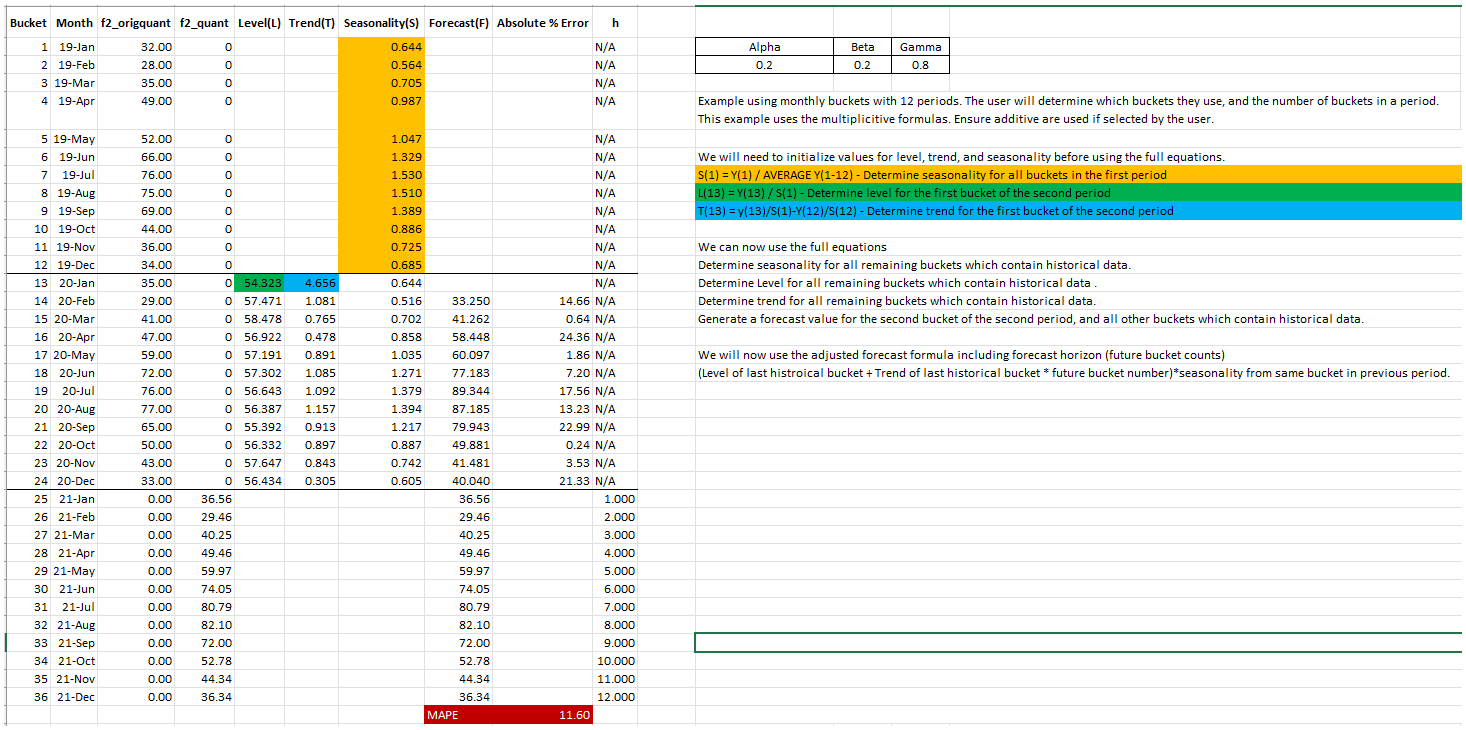
Task: Click bucket number 36 cell
Action: coord(28,697)
